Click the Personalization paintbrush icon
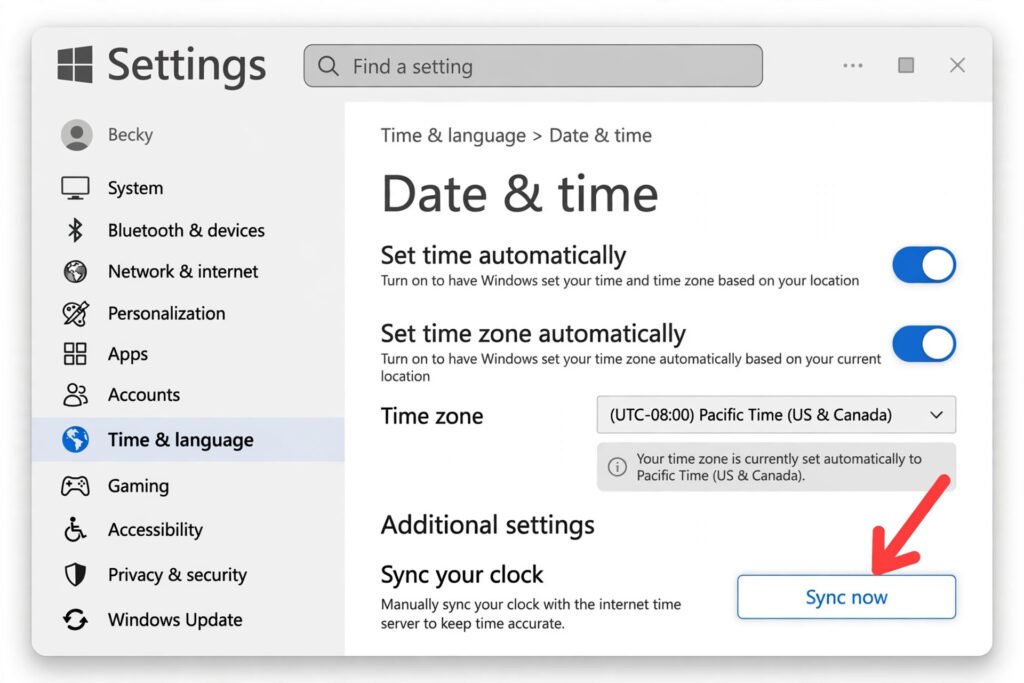 [x=75, y=313]
